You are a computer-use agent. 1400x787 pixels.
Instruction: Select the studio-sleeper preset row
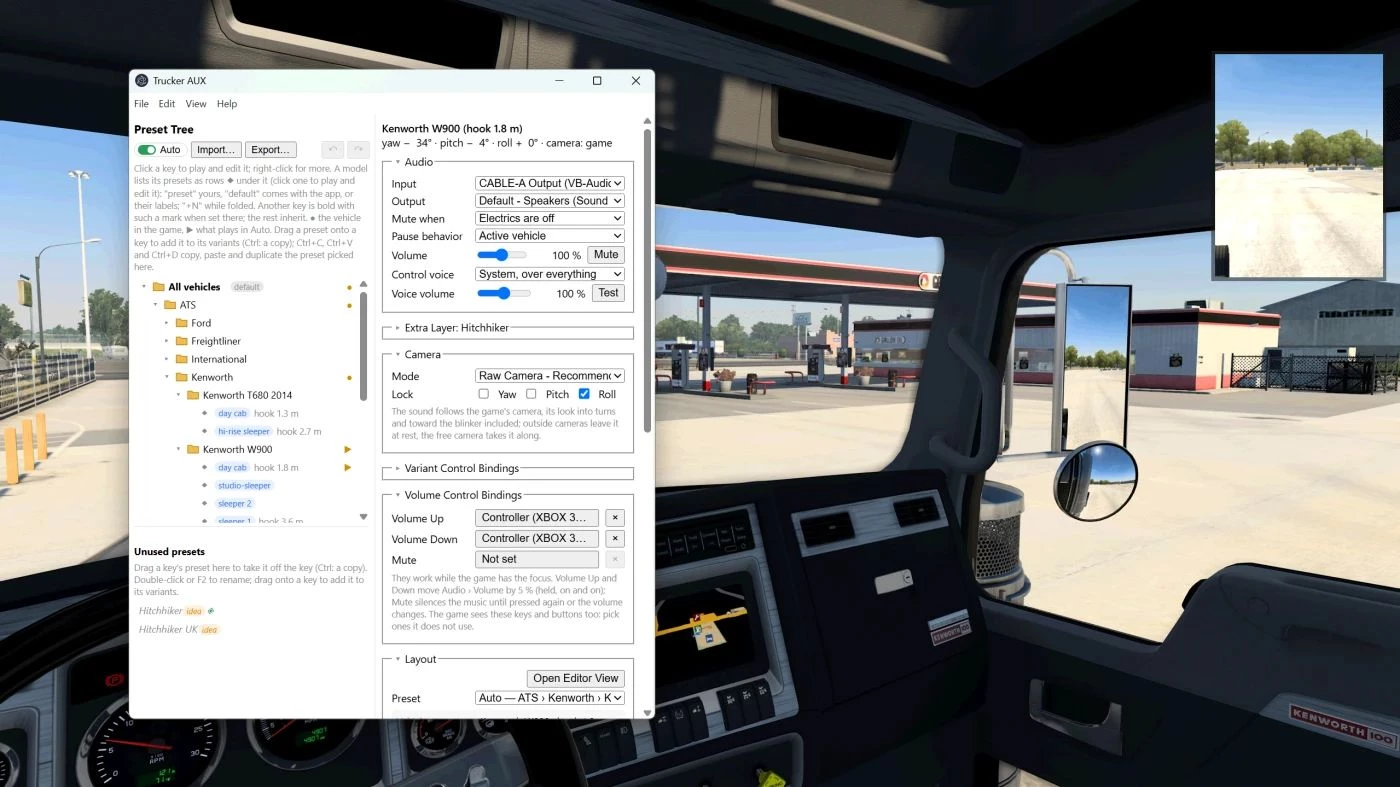244,485
